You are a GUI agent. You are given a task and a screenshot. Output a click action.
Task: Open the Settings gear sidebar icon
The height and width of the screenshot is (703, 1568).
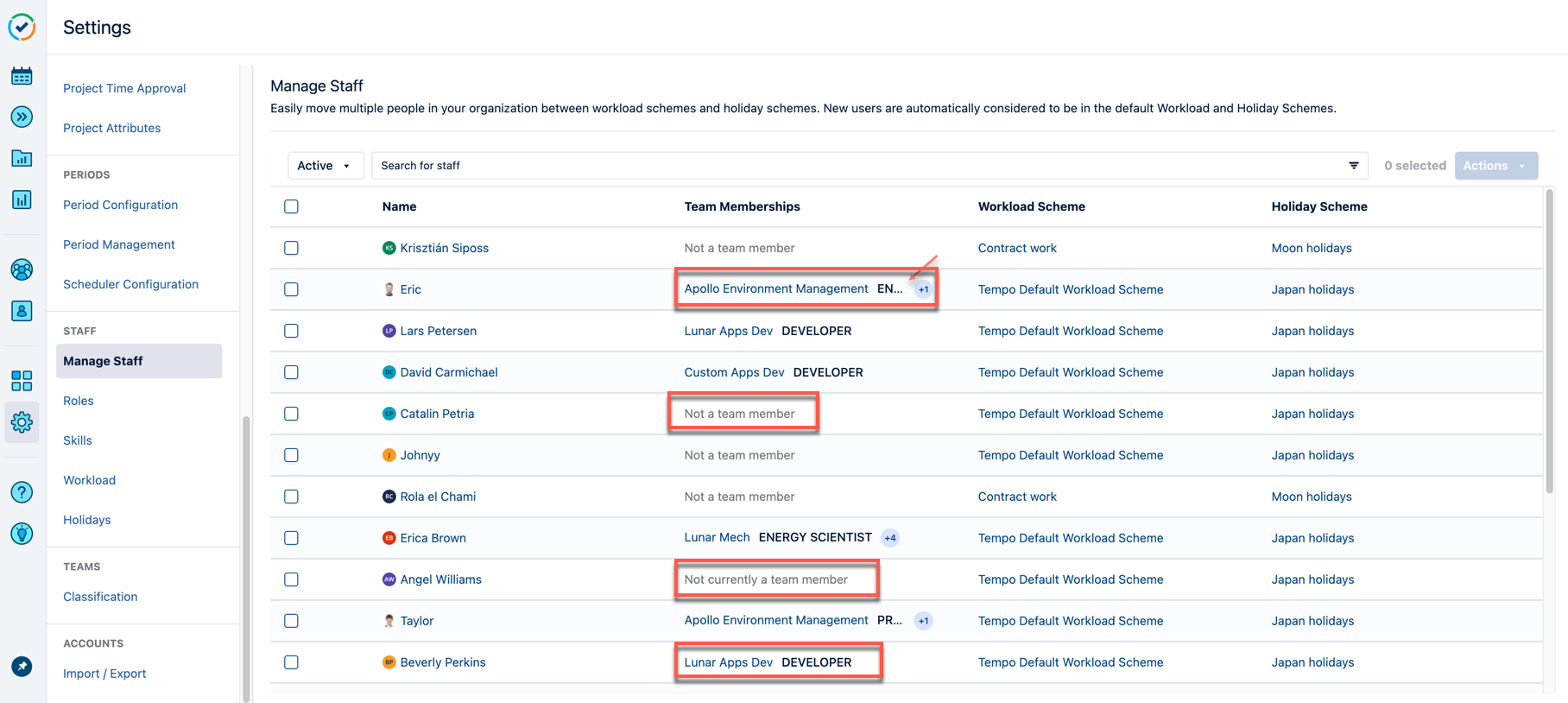[22, 422]
